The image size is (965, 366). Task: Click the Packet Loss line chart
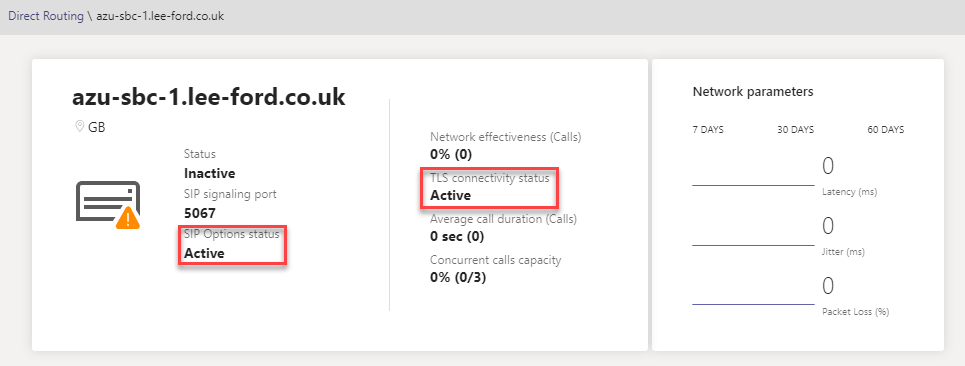click(x=753, y=304)
